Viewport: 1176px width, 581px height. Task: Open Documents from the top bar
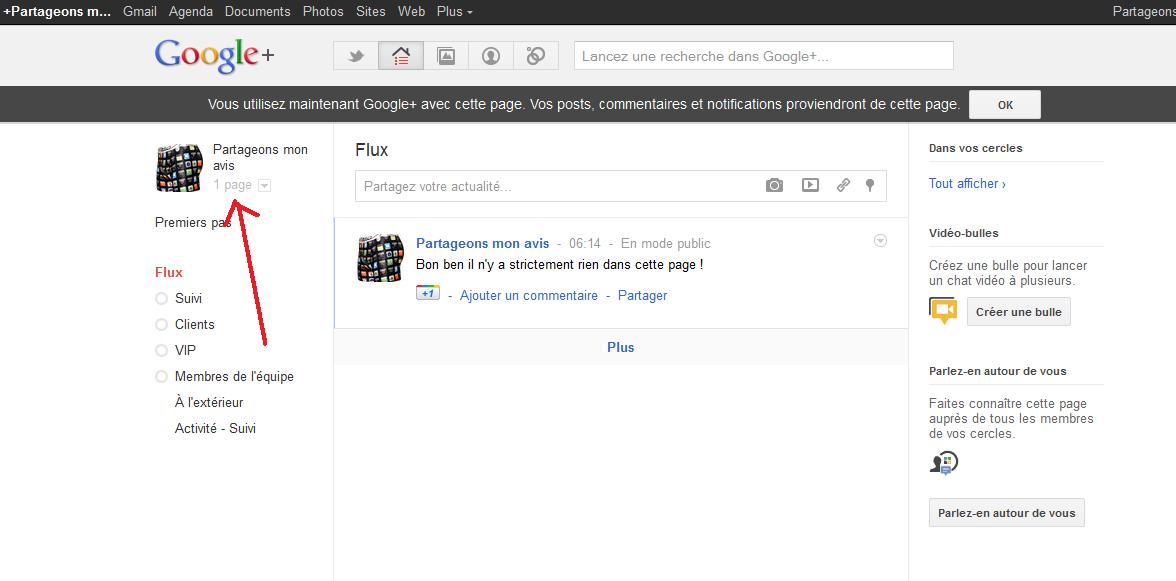pos(257,11)
